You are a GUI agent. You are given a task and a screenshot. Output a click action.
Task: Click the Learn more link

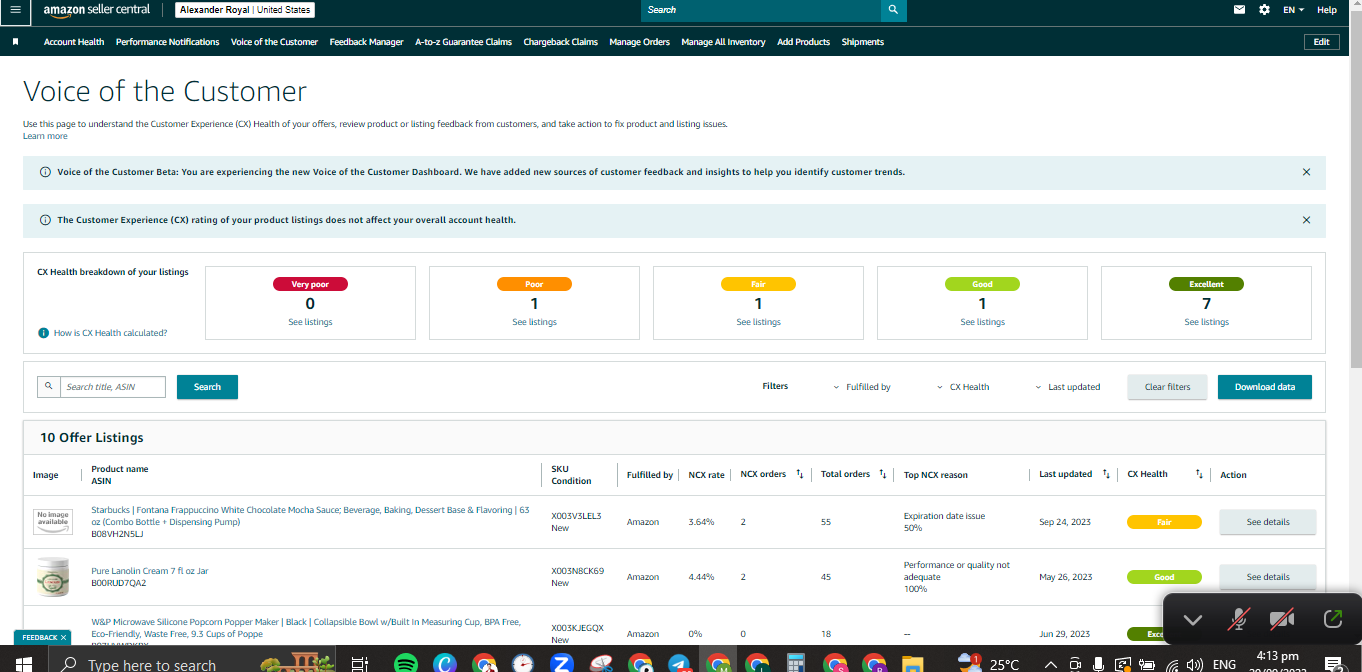point(45,136)
